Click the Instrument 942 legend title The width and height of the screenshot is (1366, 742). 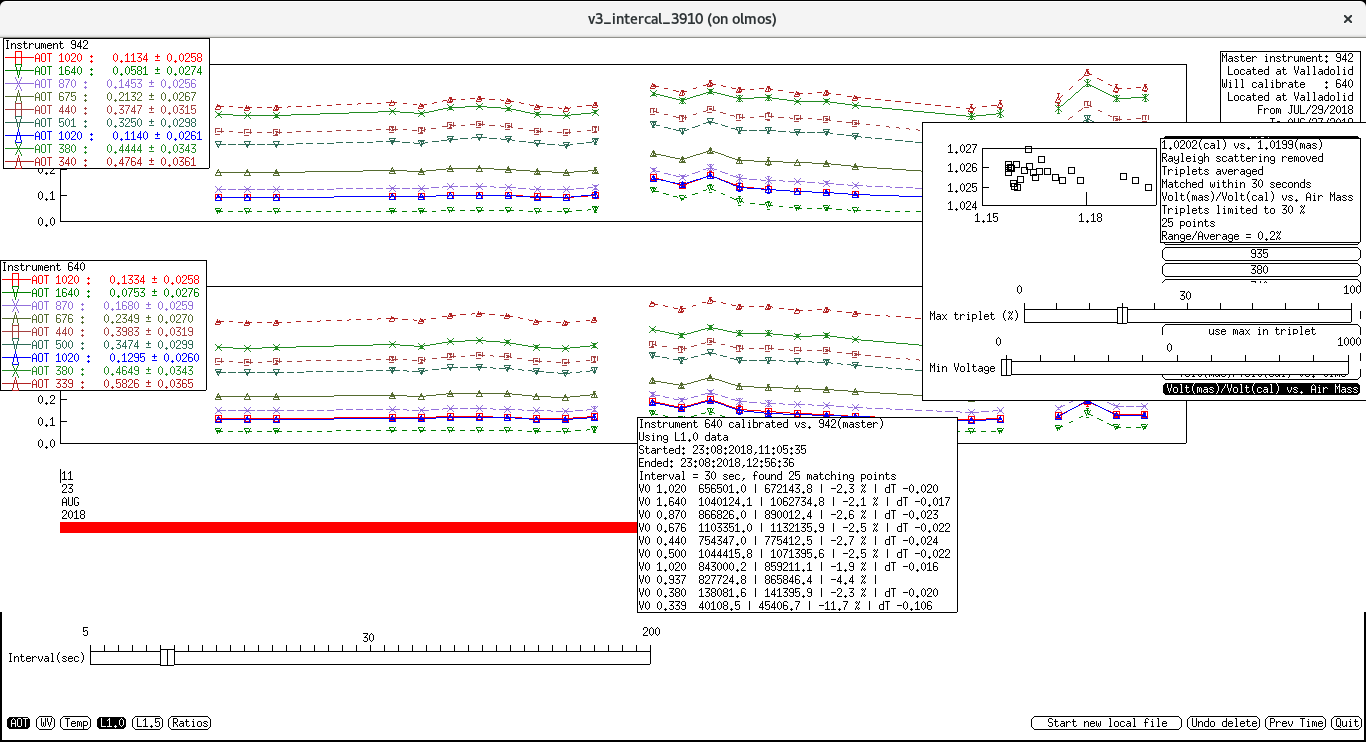point(46,45)
